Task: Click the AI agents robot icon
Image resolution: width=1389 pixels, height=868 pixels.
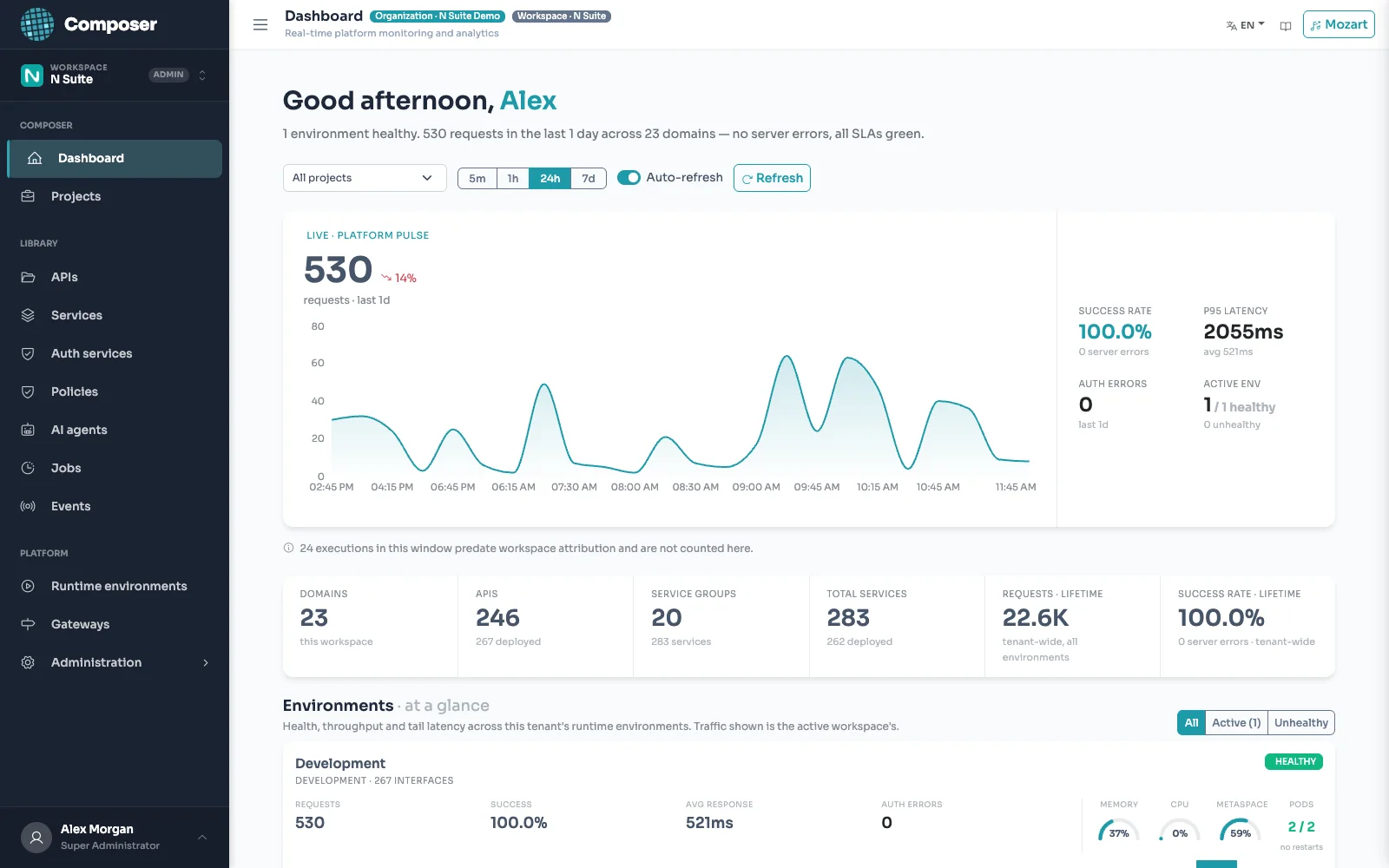Action: tap(28, 430)
